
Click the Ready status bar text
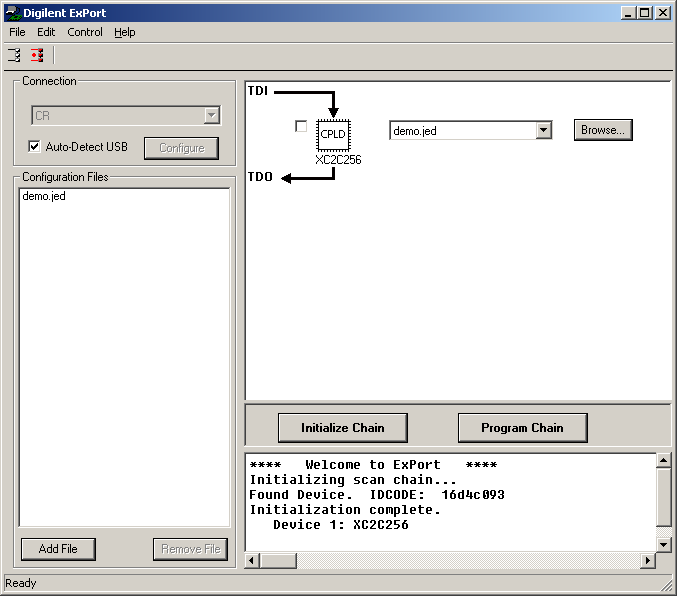tap(21, 583)
